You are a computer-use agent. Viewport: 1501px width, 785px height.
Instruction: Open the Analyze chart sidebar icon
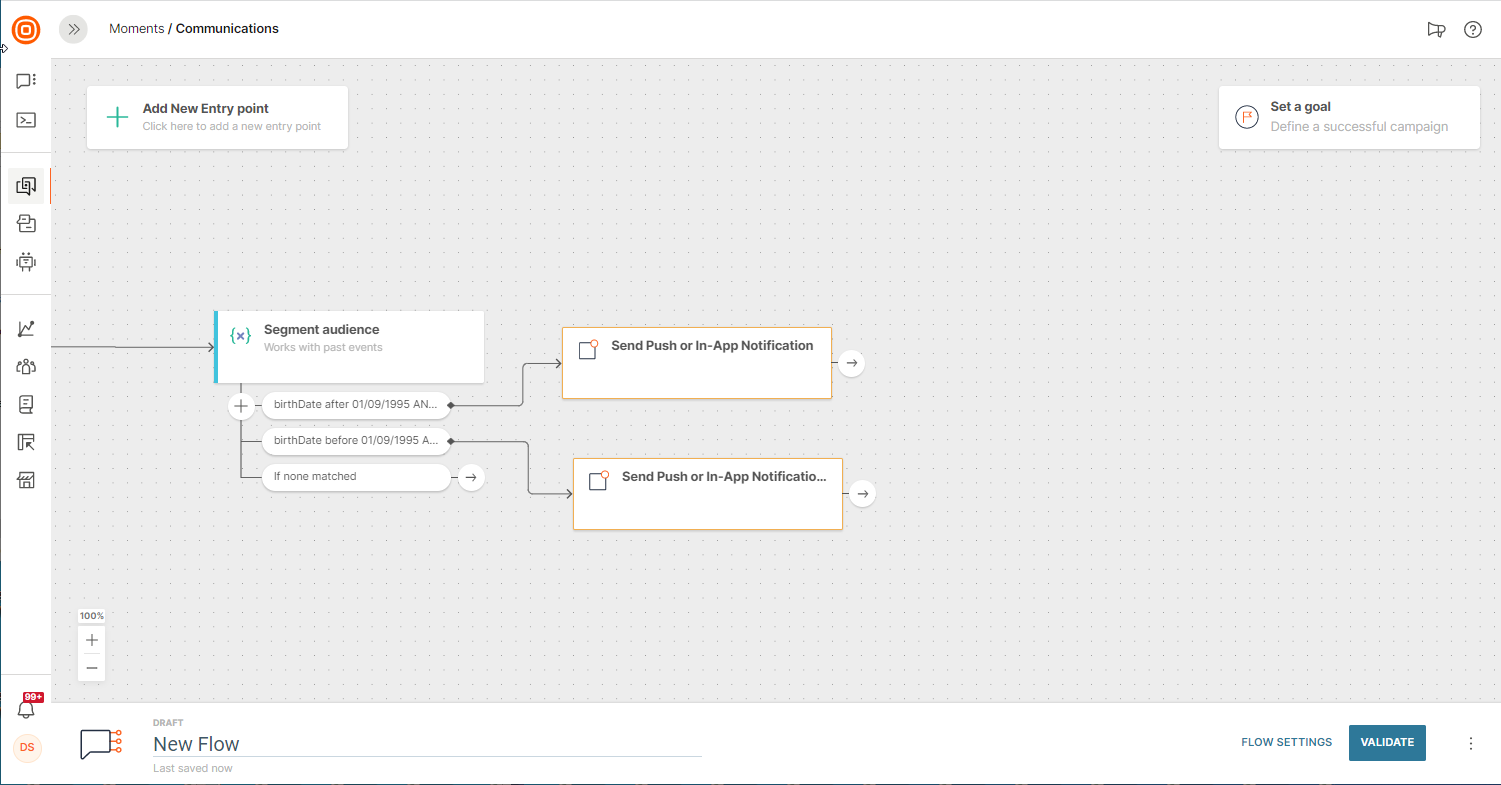[x=26, y=328]
